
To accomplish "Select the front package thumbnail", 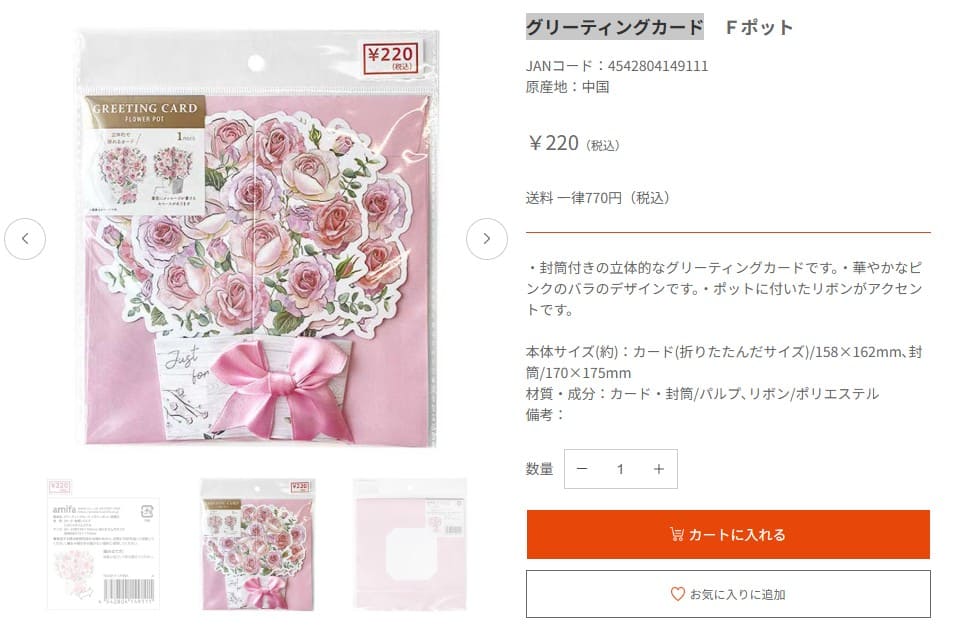I will pos(258,544).
